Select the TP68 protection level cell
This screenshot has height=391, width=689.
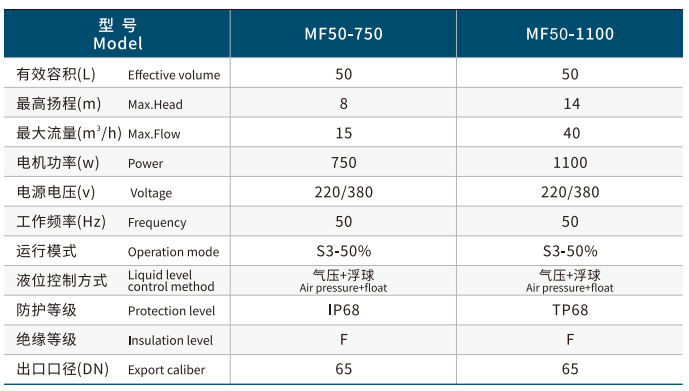570,310
